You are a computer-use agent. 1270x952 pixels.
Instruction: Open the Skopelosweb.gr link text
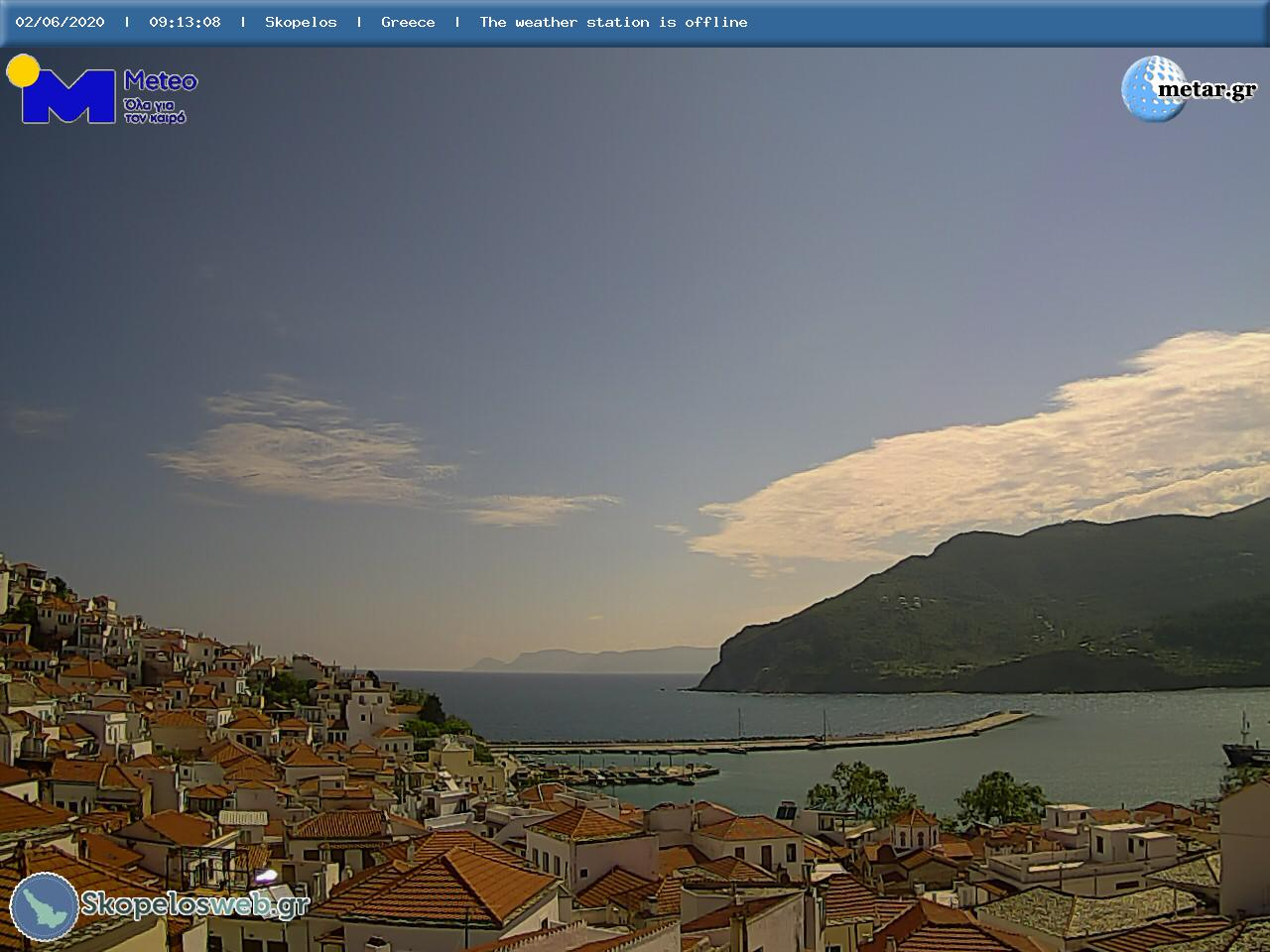(x=195, y=904)
